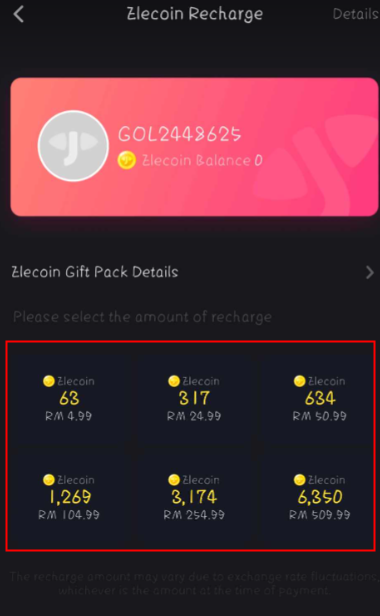The height and width of the screenshot is (616, 380).
Task: Go back using the top-left arrow
Action: [18, 15]
